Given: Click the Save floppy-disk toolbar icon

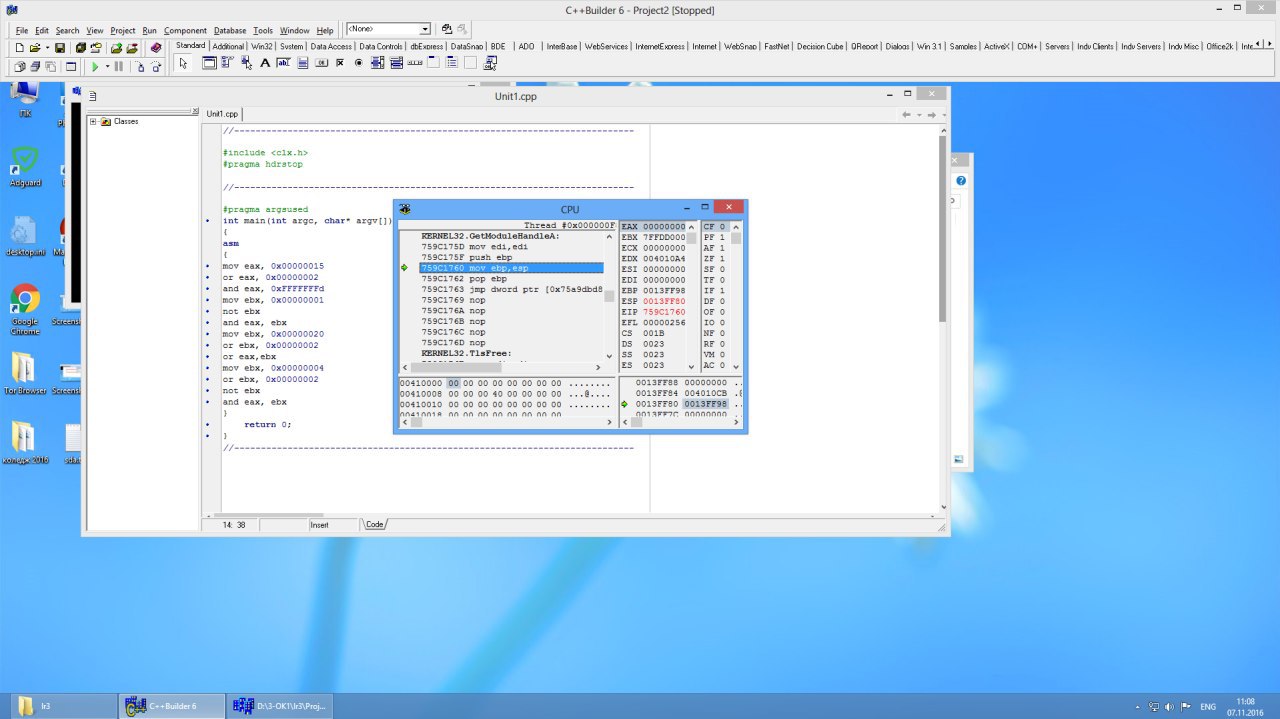Looking at the screenshot, I should click(59, 47).
